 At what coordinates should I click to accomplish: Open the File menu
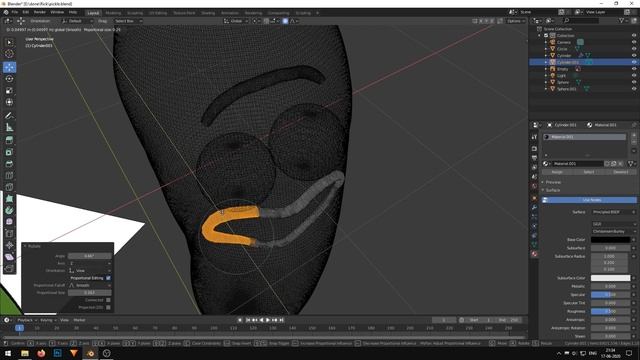tap(15, 12)
